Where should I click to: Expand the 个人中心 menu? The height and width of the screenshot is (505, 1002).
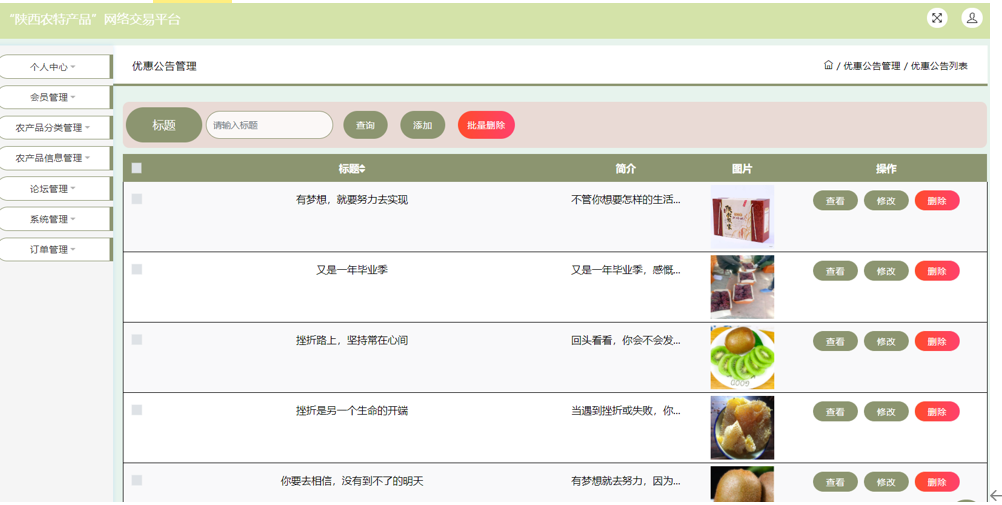coord(56,66)
